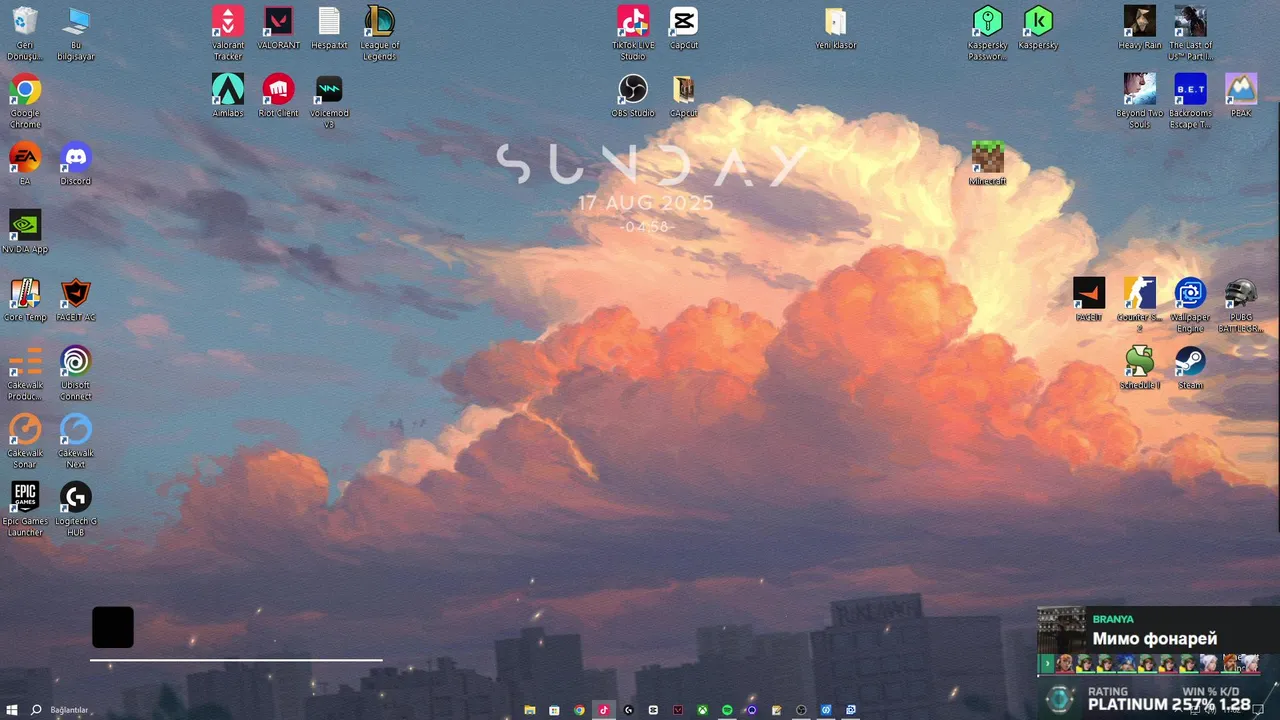Launch Heavy Rain game shortcut
This screenshot has width=1280, height=720.
1140,27
